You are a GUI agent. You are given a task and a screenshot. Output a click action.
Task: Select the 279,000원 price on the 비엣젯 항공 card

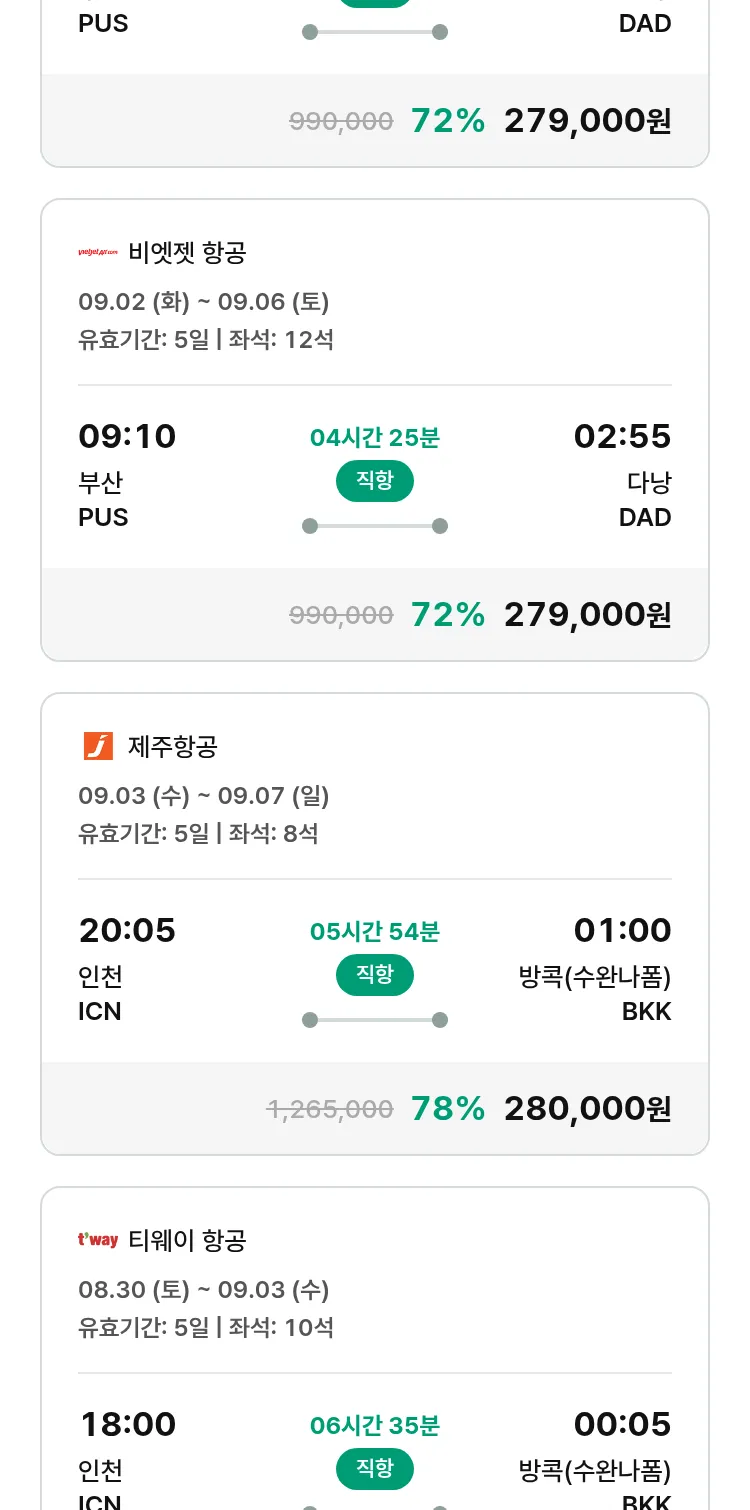[587, 614]
